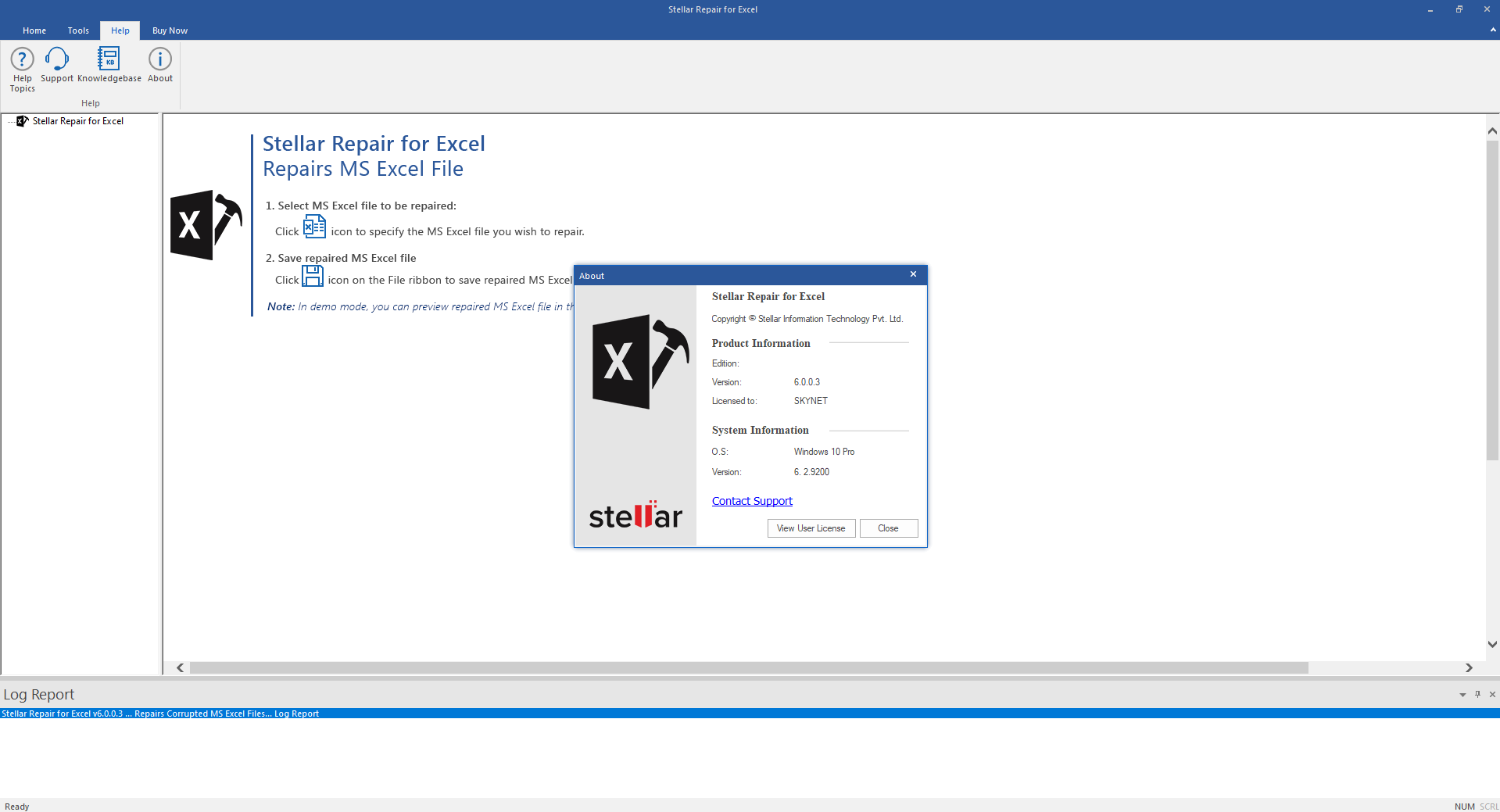Viewport: 1500px width, 812px height.
Task: Click the horizontal scroll left arrow
Action: click(x=181, y=667)
